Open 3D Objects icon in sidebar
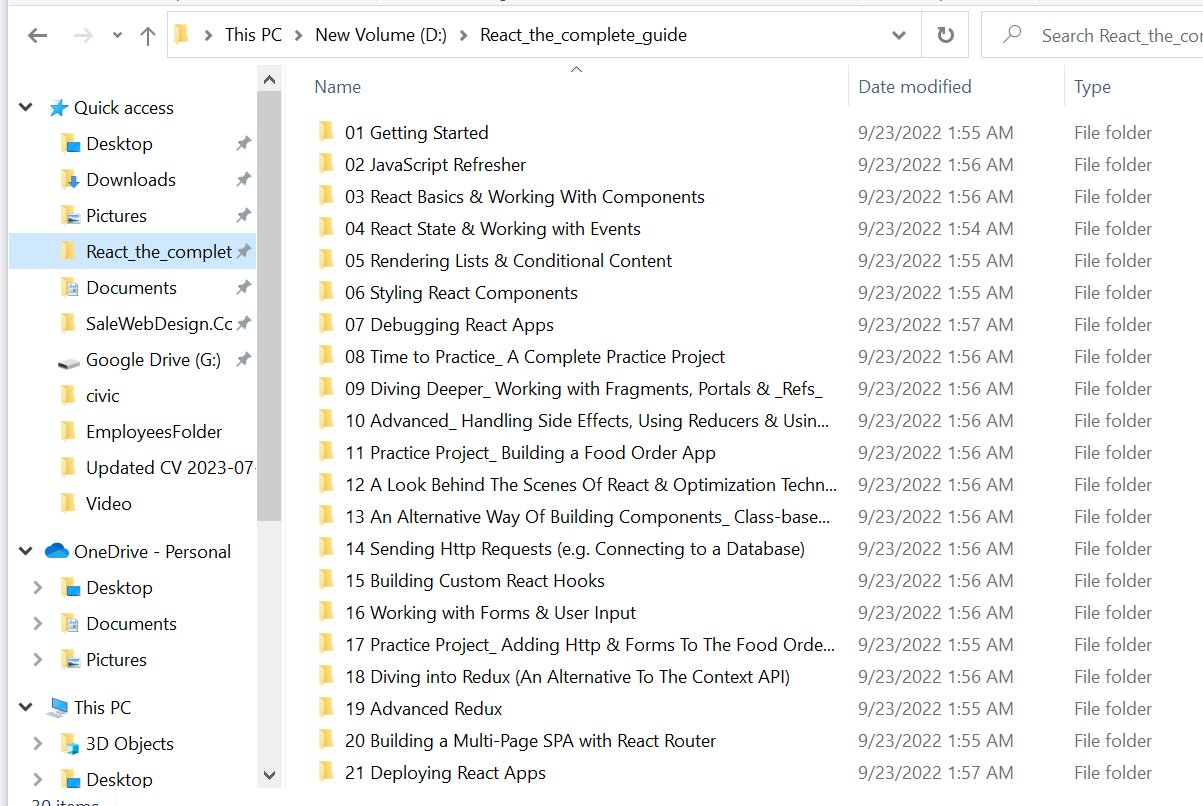This screenshot has width=1203, height=806. pyautogui.click(x=69, y=744)
